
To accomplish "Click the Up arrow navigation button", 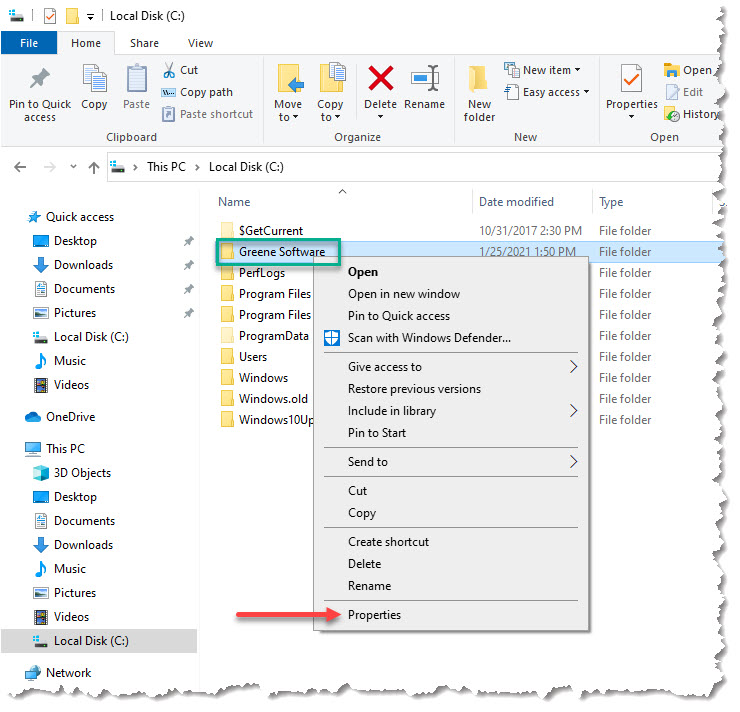I will (x=94, y=168).
